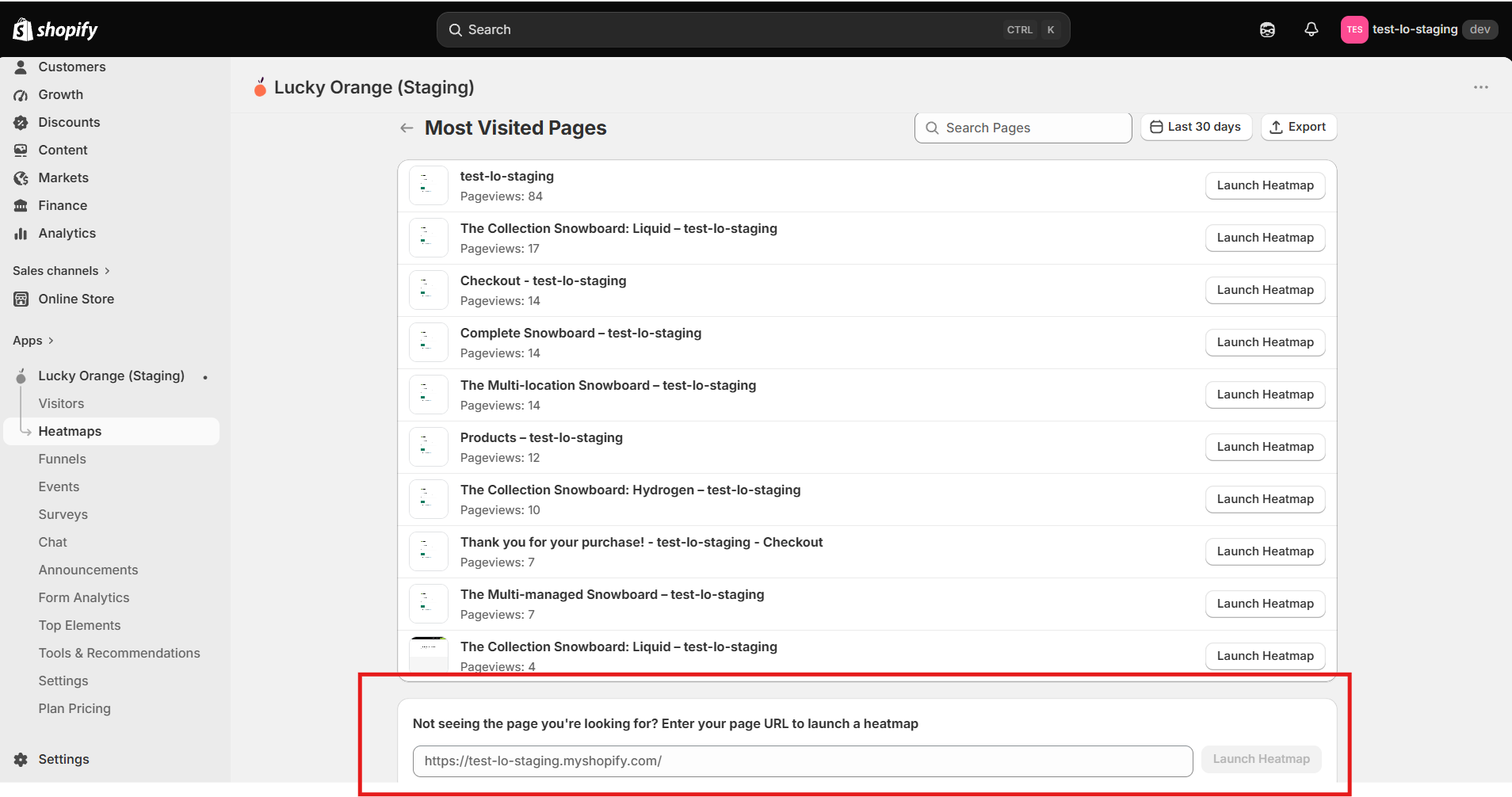Click the pin dot beside Lucky Orange (Staging)
The image size is (1512, 797).
[x=205, y=377]
